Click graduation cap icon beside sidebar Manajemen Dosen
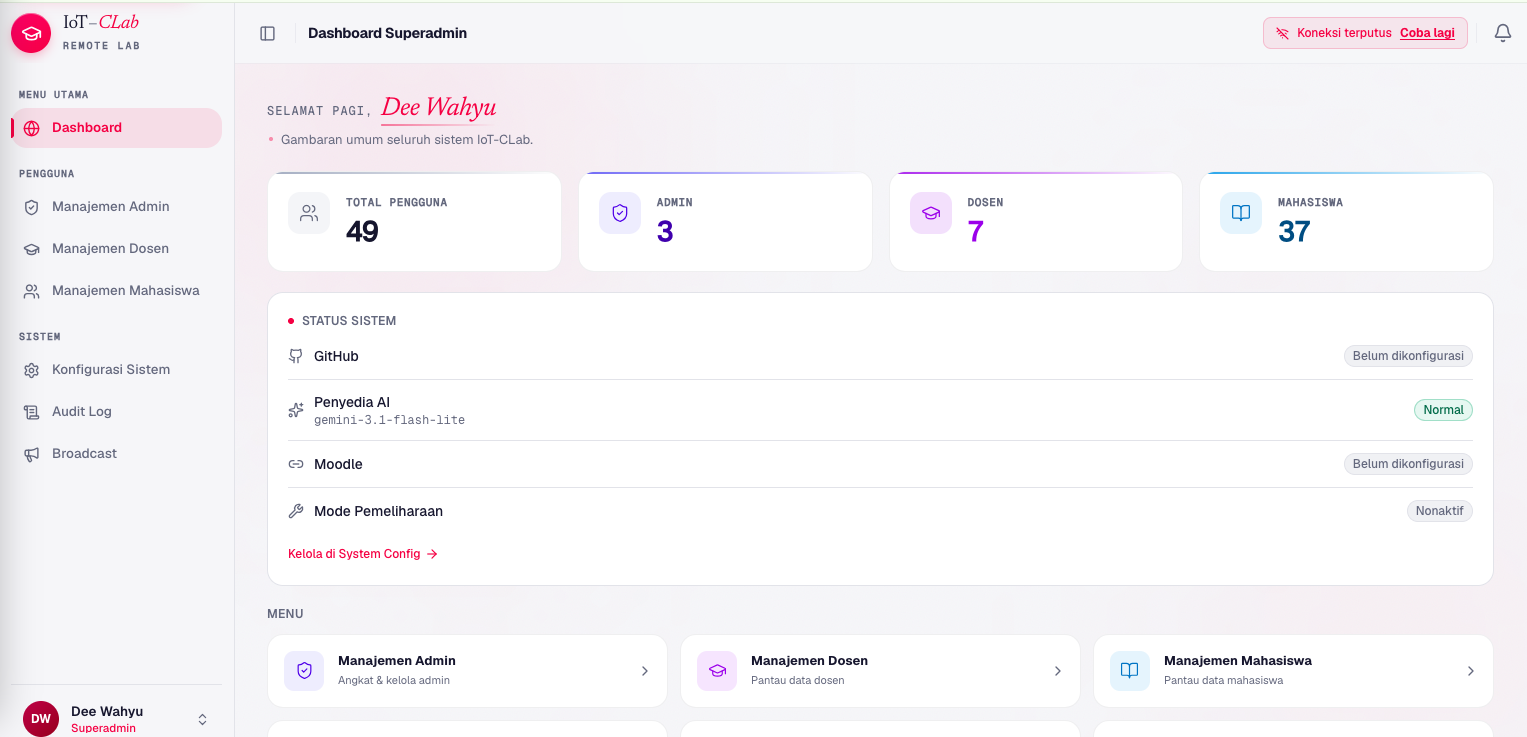1527x737 pixels. click(32, 249)
